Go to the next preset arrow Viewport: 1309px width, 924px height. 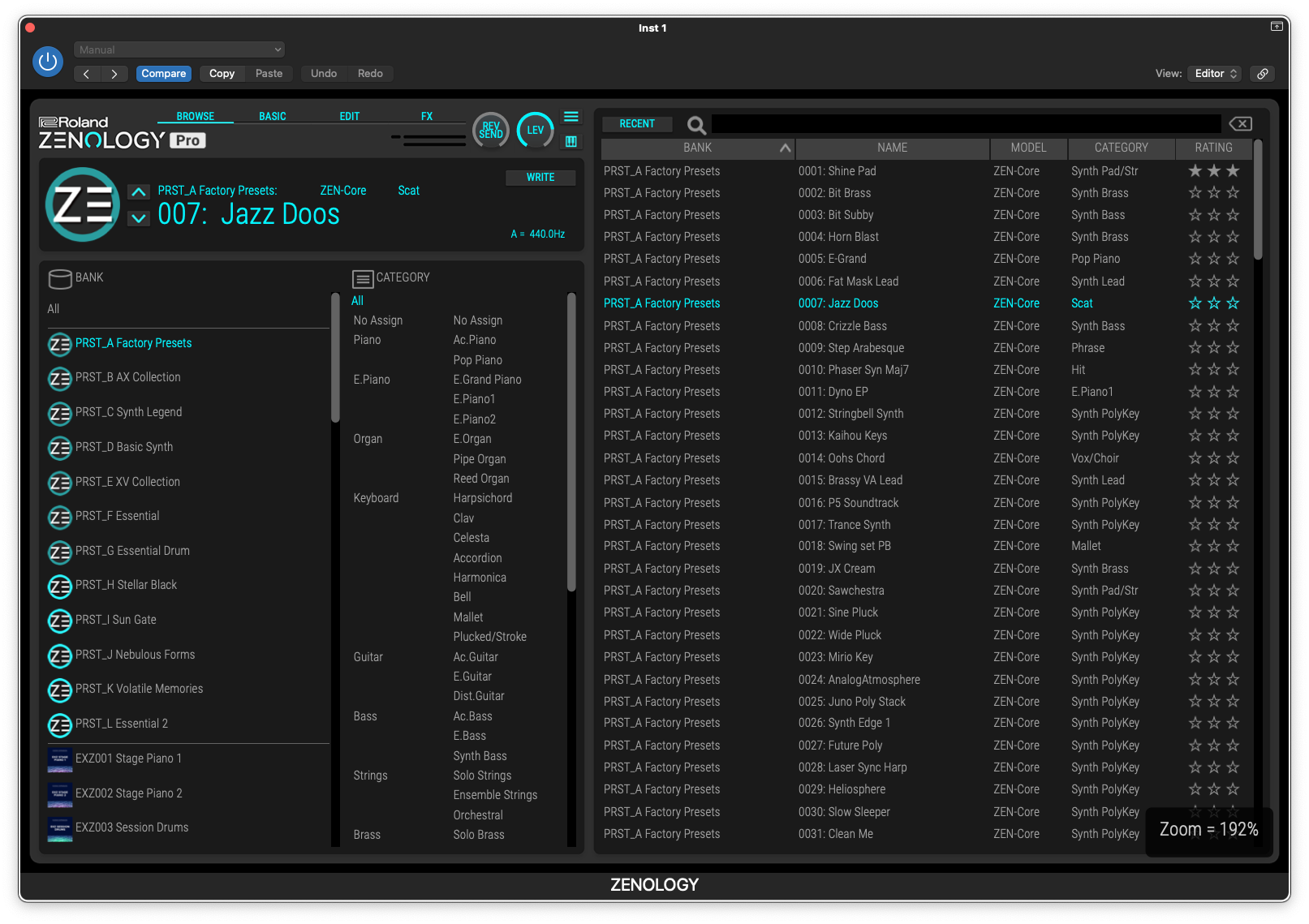coord(114,74)
